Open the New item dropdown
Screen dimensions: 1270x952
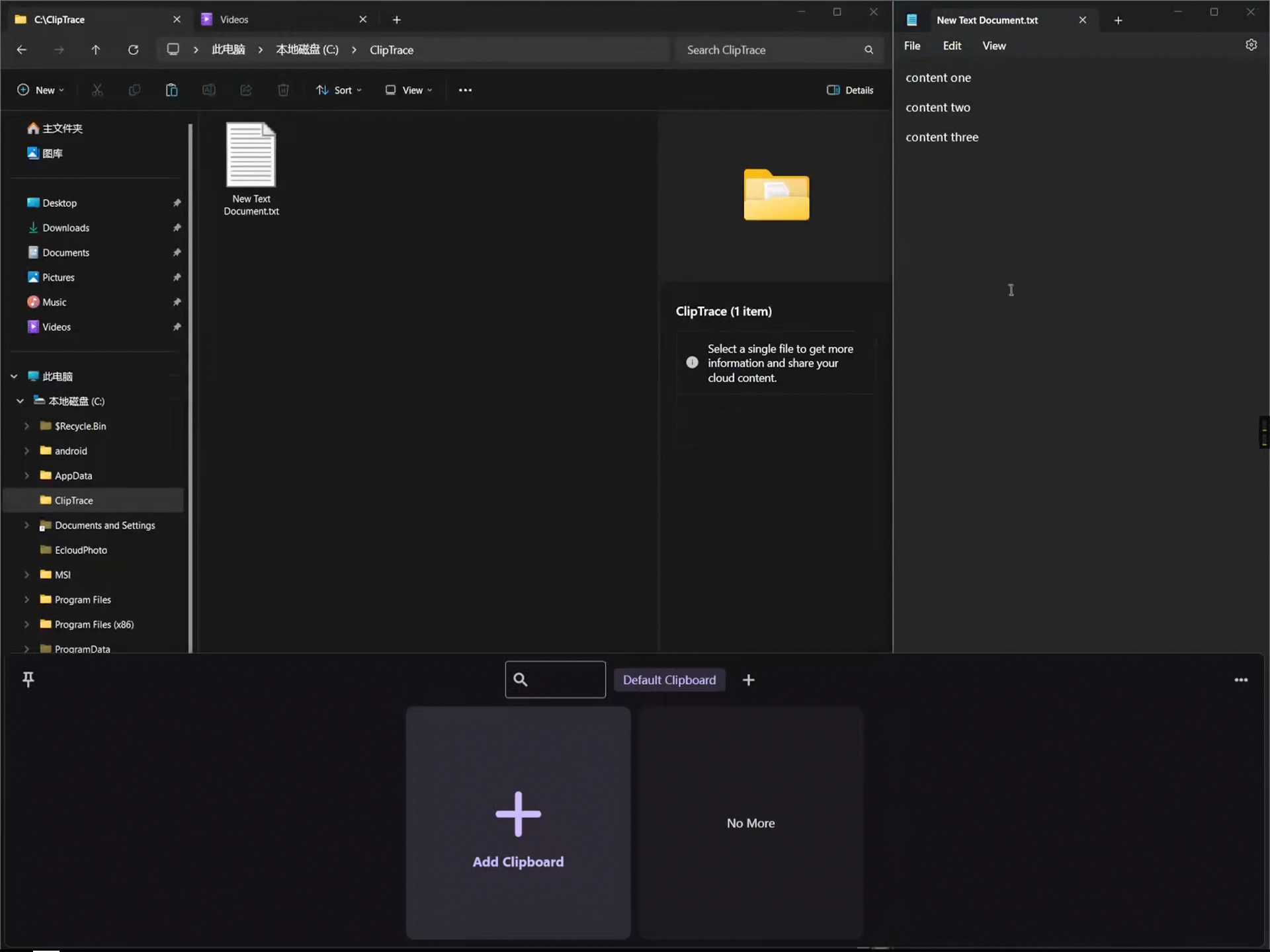pyautogui.click(x=40, y=90)
